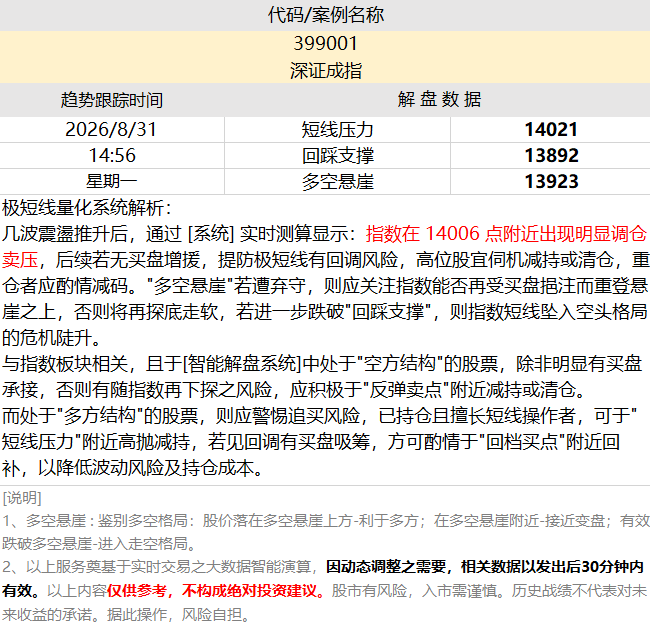Image resolution: width=650 pixels, height=624 pixels.
Task: Select the time cell '14:56'
Action: (x=112, y=155)
